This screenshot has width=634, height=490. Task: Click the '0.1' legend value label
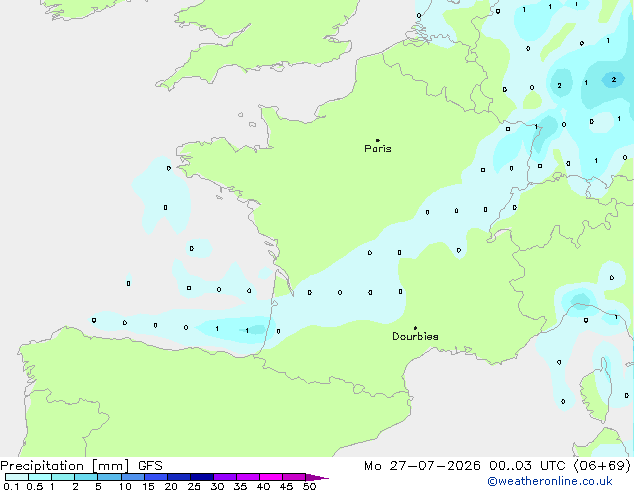coord(11,486)
